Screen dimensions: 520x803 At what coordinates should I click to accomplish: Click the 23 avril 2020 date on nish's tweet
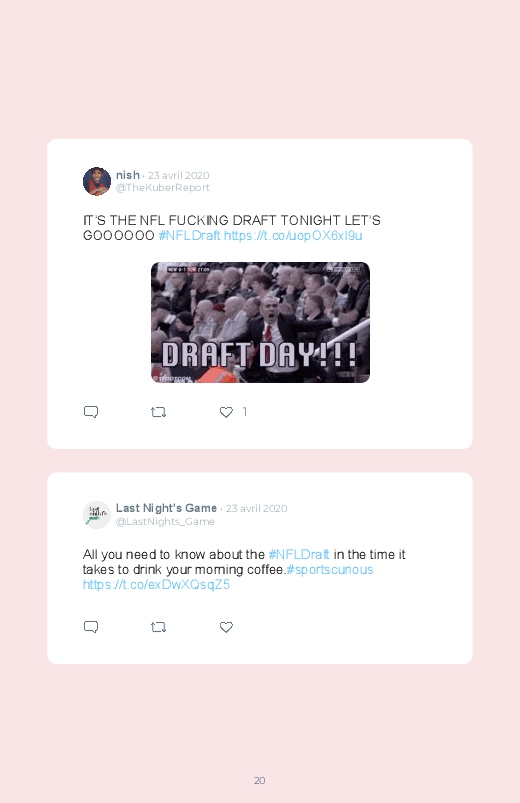pyautogui.click(x=178, y=175)
